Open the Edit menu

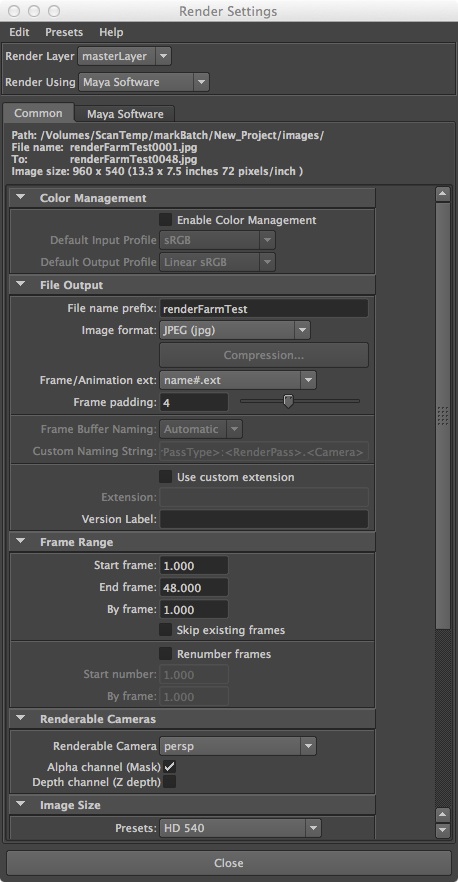click(x=19, y=32)
